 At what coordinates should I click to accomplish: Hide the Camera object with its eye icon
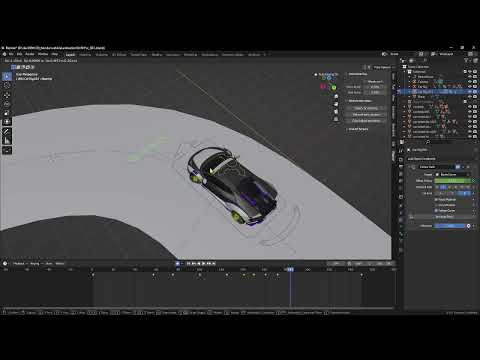coord(470,82)
